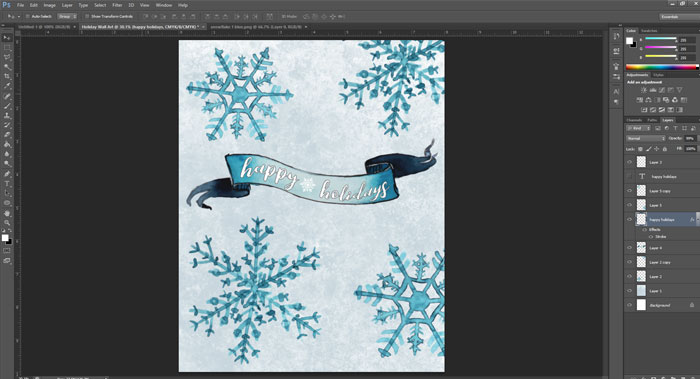700x379 pixels.
Task: Hide the Layer 2 copy layer
Action: pyautogui.click(x=629, y=262)
